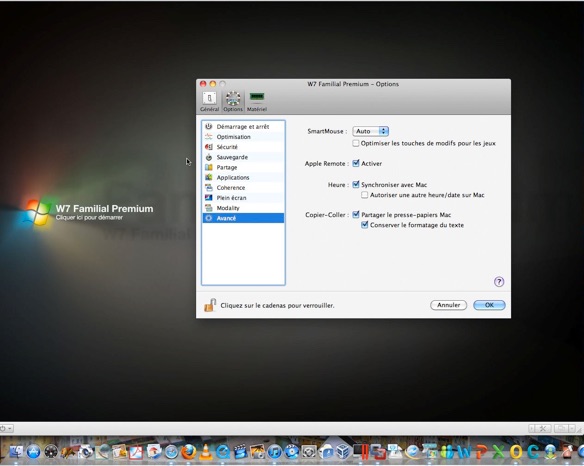Launch Microsoft Messenger from the dock

(x=447, y=452)
